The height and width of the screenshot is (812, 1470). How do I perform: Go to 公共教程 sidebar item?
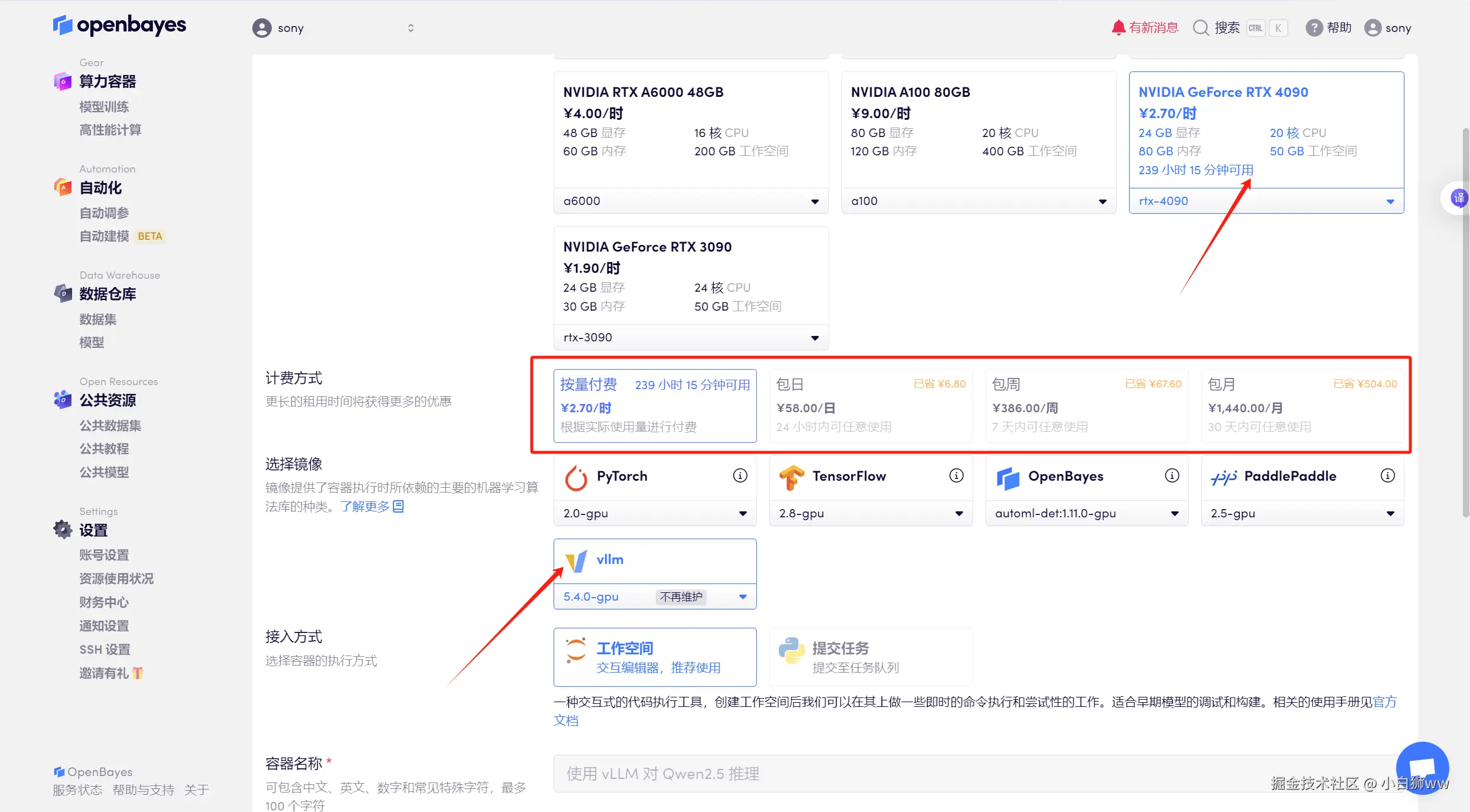[104, 449]
